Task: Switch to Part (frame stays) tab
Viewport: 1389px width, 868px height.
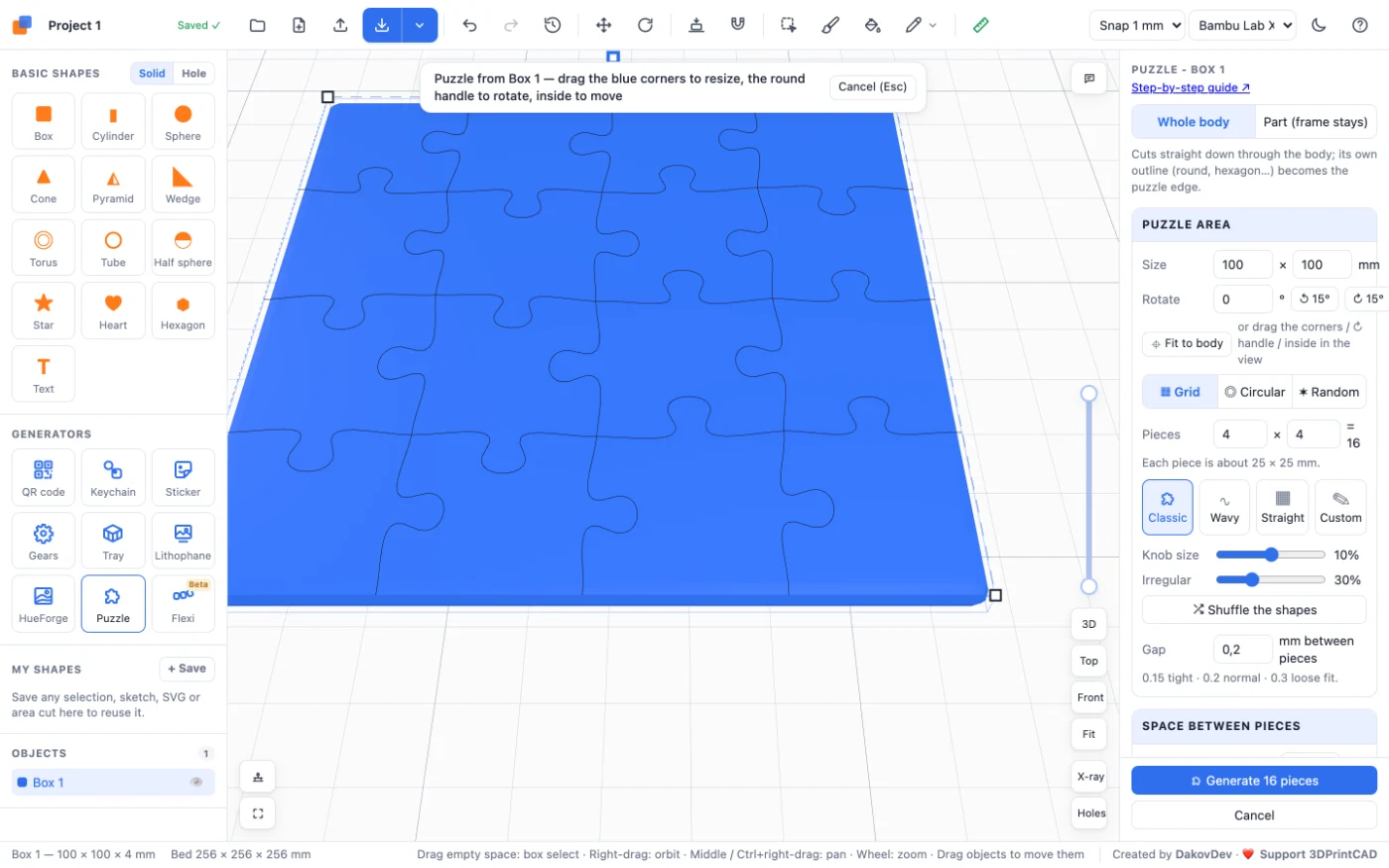Action: click(1315, 122)
